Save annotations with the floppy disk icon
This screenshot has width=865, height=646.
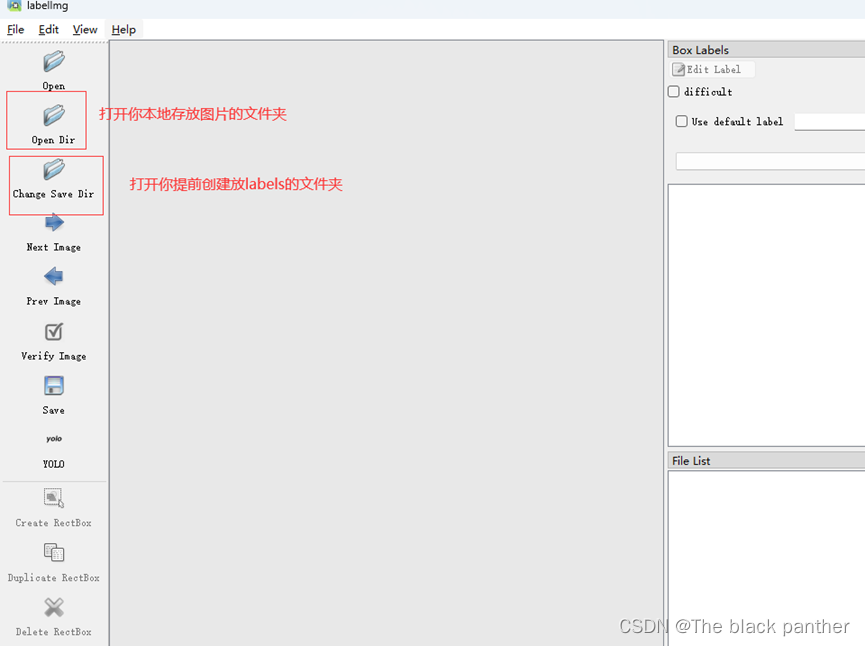[54, 386]
